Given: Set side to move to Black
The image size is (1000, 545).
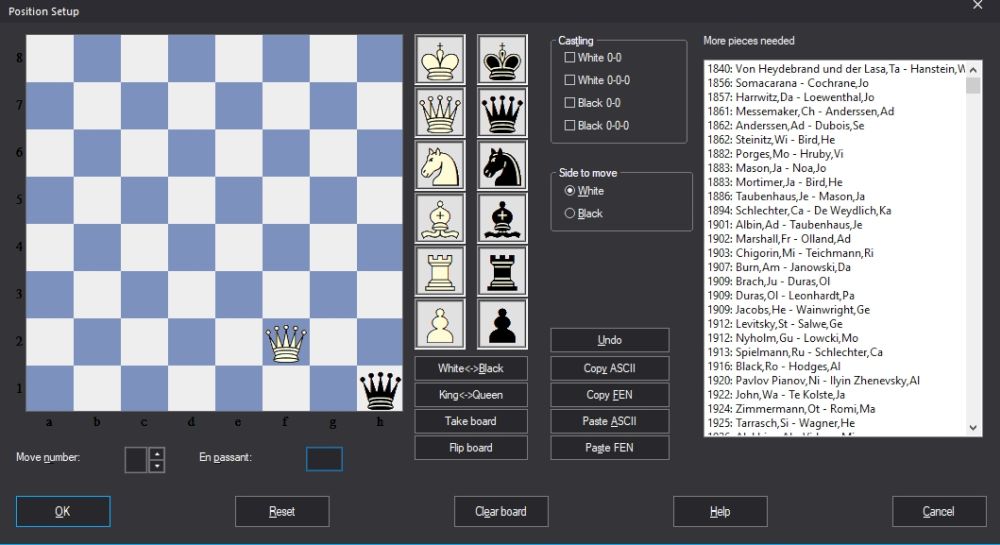Looking at the screenshot, I should pos(571,213).
